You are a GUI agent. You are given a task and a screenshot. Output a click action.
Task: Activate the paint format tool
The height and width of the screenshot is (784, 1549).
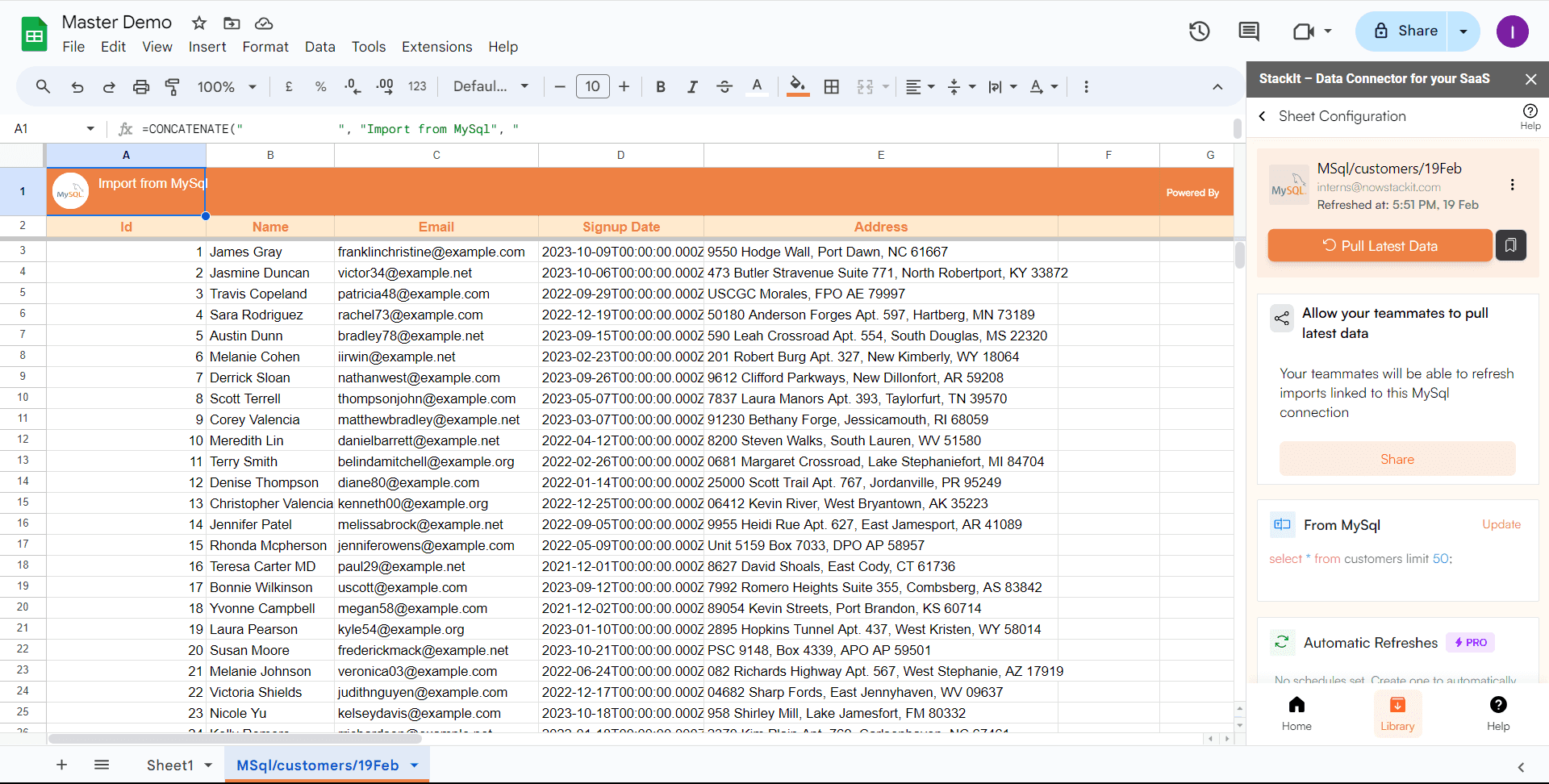[x=172, y=86]
